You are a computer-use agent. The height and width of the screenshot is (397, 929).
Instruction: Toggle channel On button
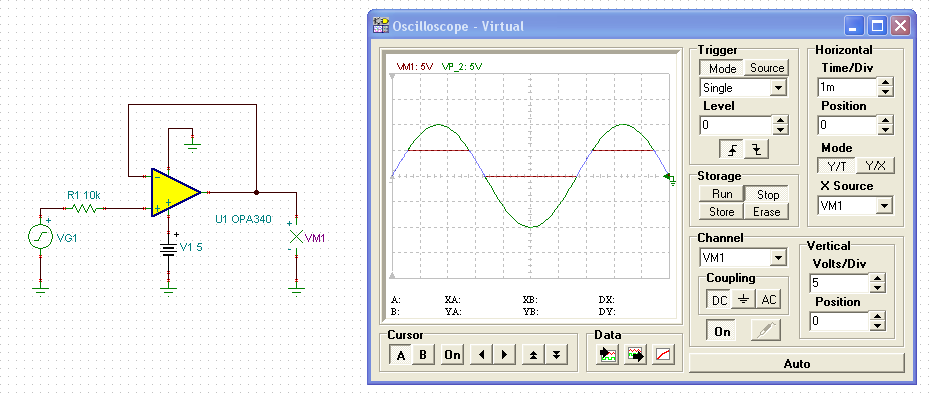point(722,332)
